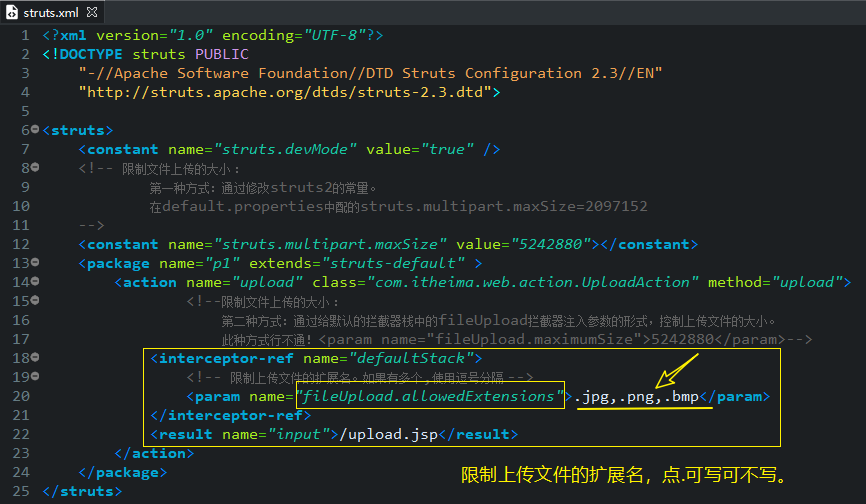
Task: Click the !DOCTYPE keyword on line 2
Action: pyautogui.click(x=86, y=54)
